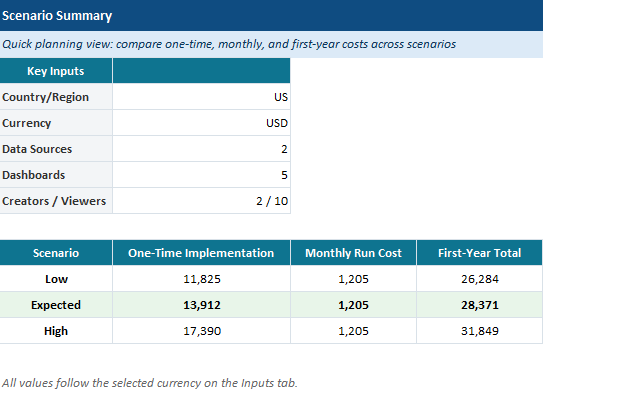The image size is (617, 407).
Task: Select the 26,284 first-year total
Action: tap(479, 279)
